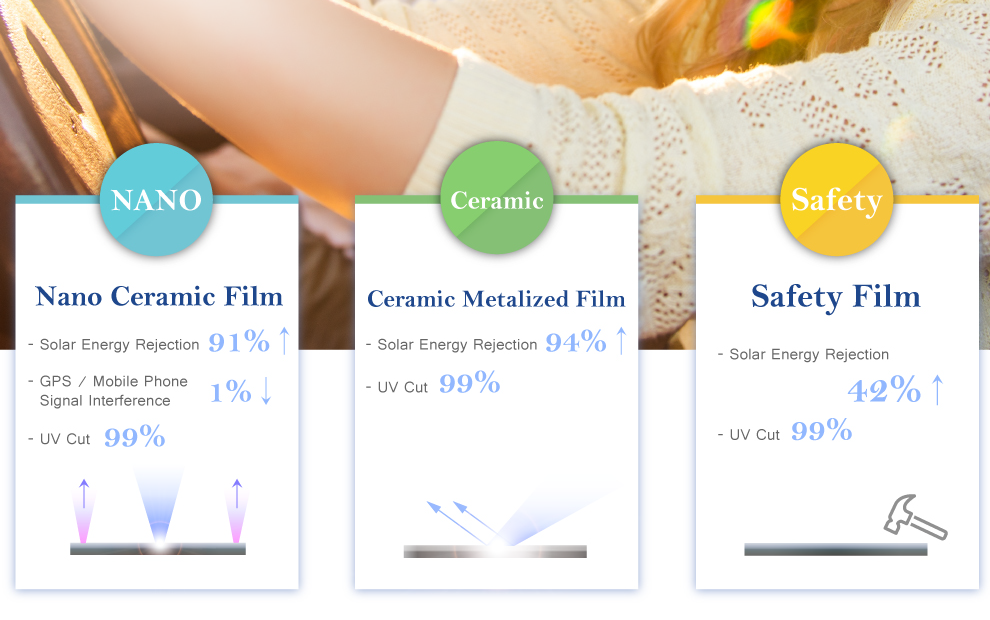Viewport: 990px width, 620px height.
Task: Select the Ceramic Metalized Film heading
Action: pyautogui.click(x=496, y=299)
